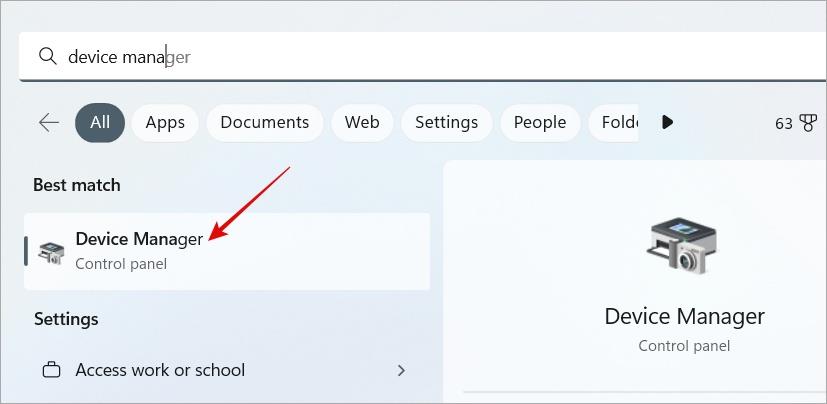Click the Device Manager result icon

pyautogui.click(x=52, y=252)
